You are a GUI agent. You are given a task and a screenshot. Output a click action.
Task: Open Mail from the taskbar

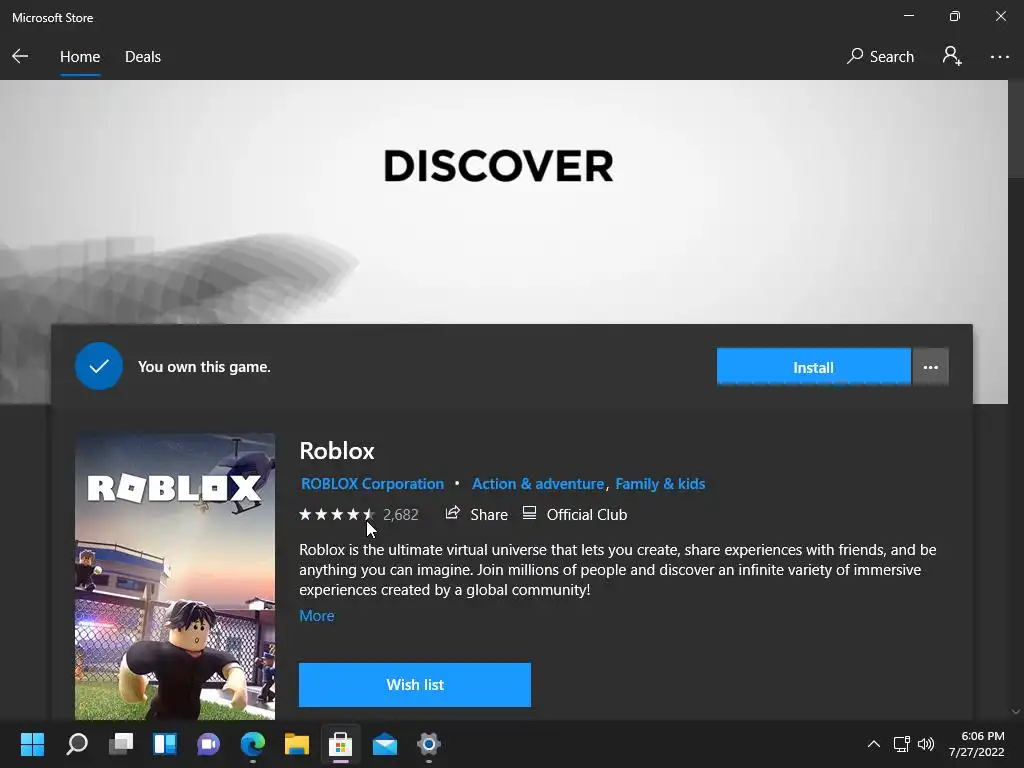click(385, 744)
